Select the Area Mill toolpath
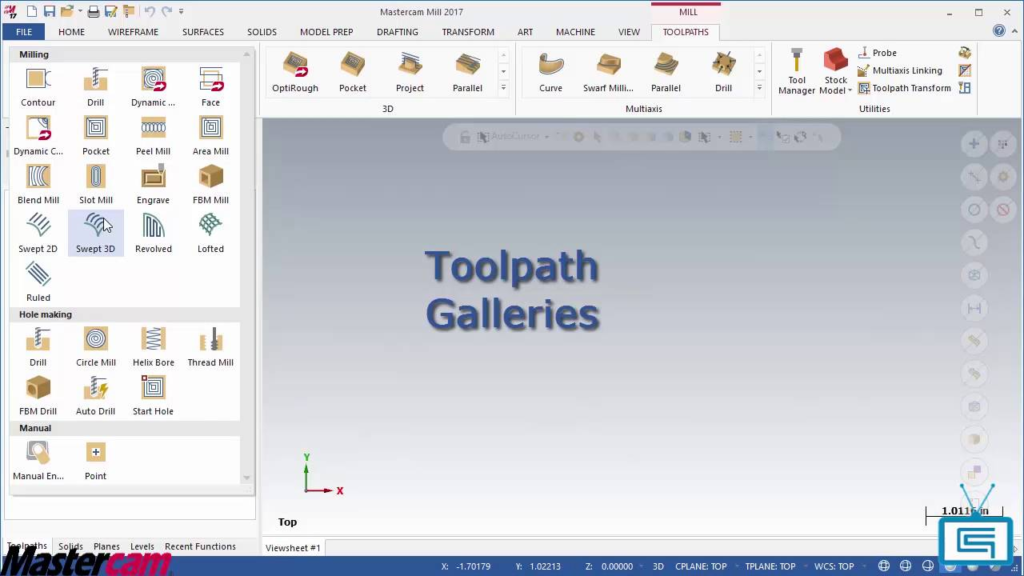This screenshot has height=576, width=1024. (x=210, y=136)
